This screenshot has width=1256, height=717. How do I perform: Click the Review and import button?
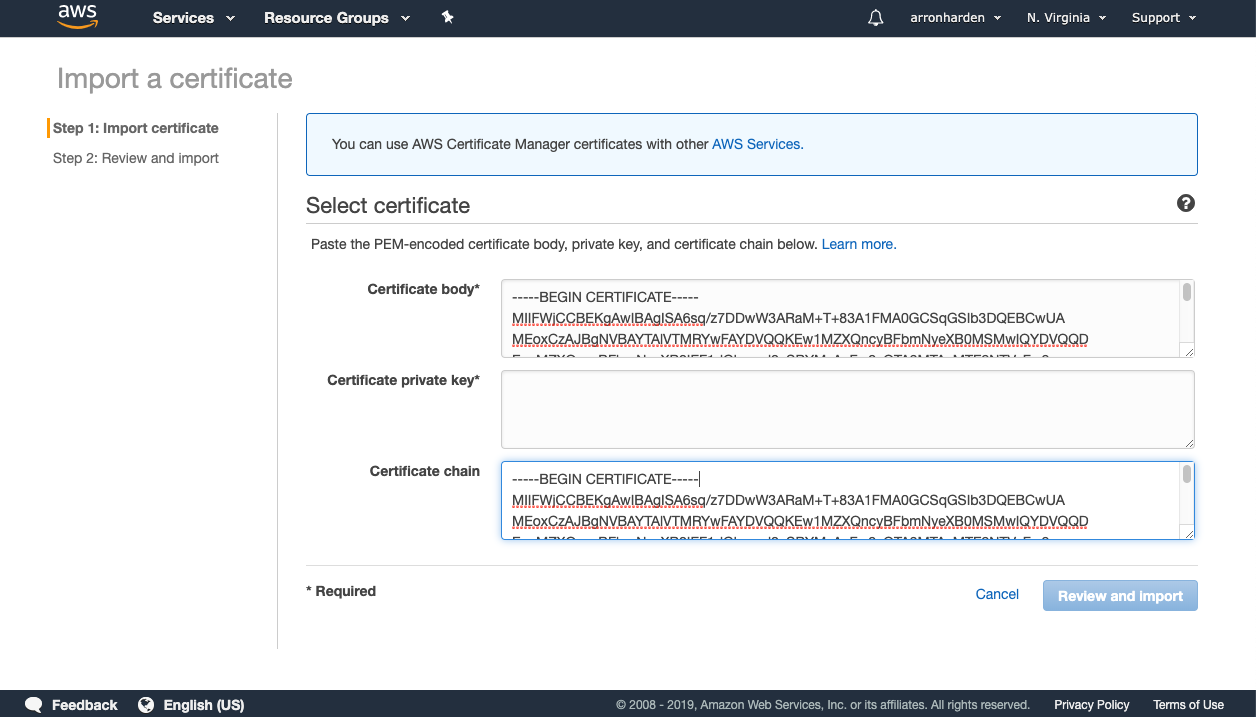click(1120, 596)
